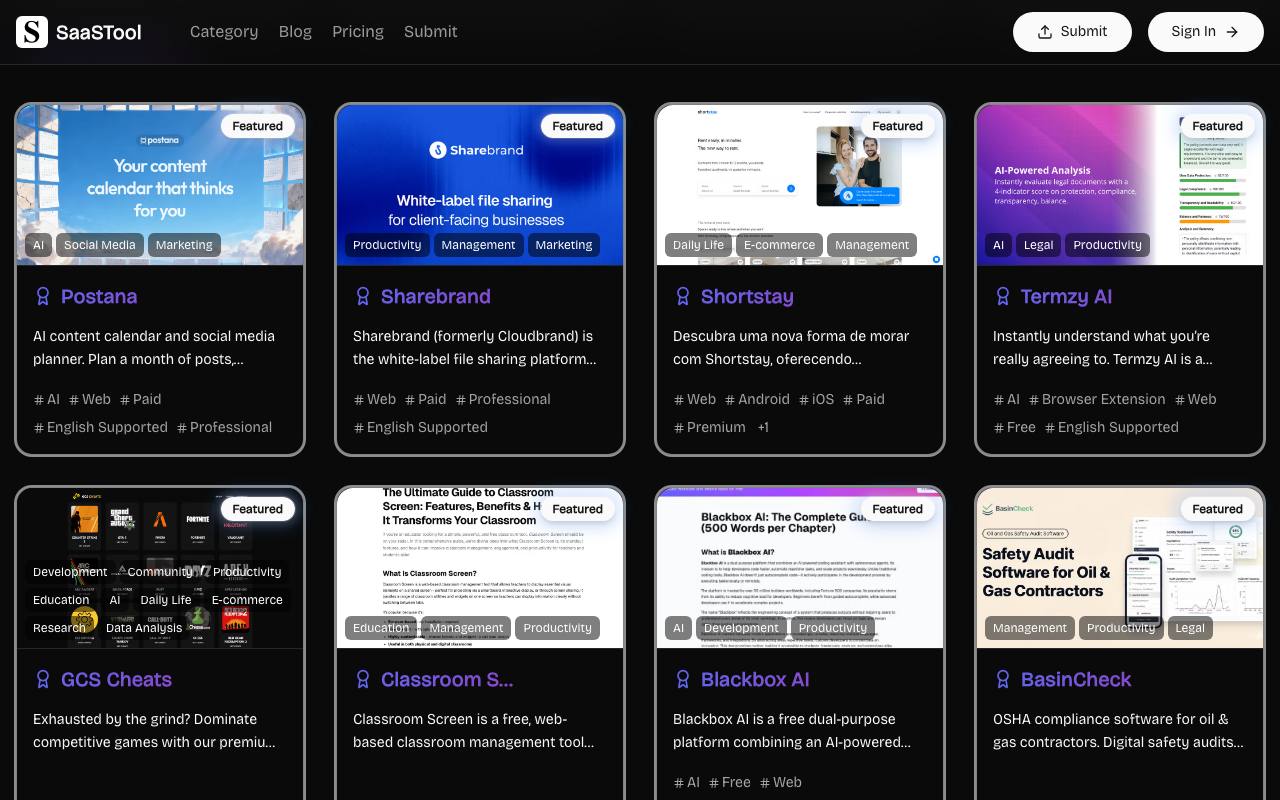Select Management tag on Sharebrand thumbnail

point(478,245)
